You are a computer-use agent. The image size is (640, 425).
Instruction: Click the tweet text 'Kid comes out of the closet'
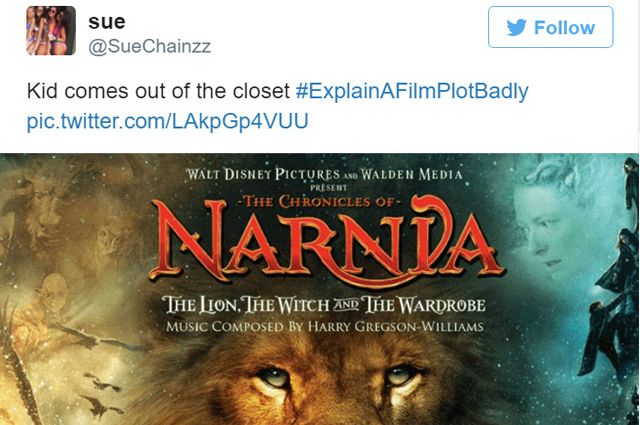(158, 91)
